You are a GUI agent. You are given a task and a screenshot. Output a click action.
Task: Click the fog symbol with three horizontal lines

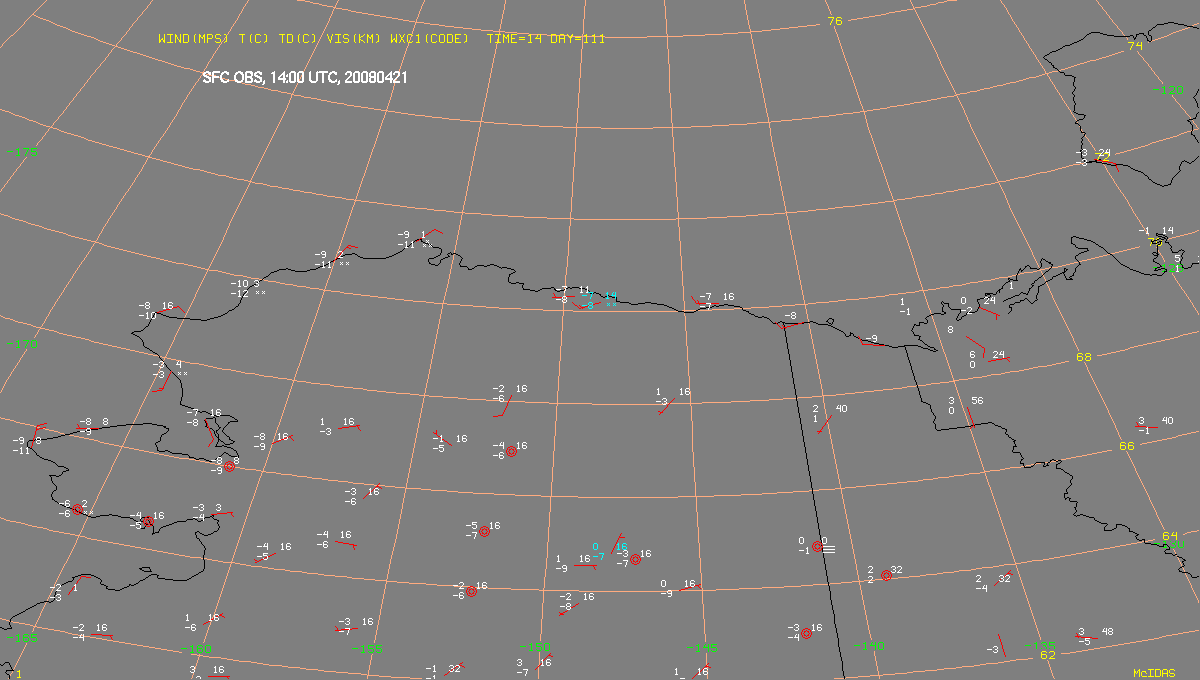pos(829,548)
